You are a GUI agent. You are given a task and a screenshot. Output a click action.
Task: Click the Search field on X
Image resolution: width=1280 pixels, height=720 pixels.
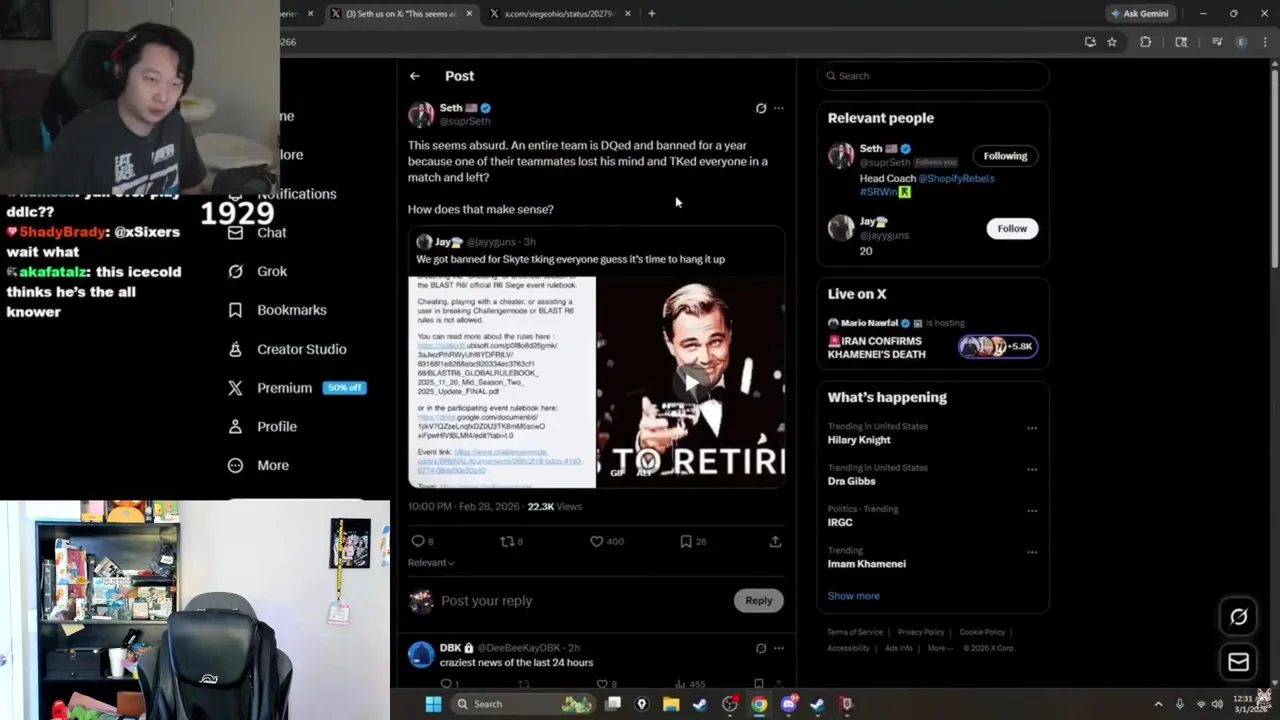click(933, 76)
